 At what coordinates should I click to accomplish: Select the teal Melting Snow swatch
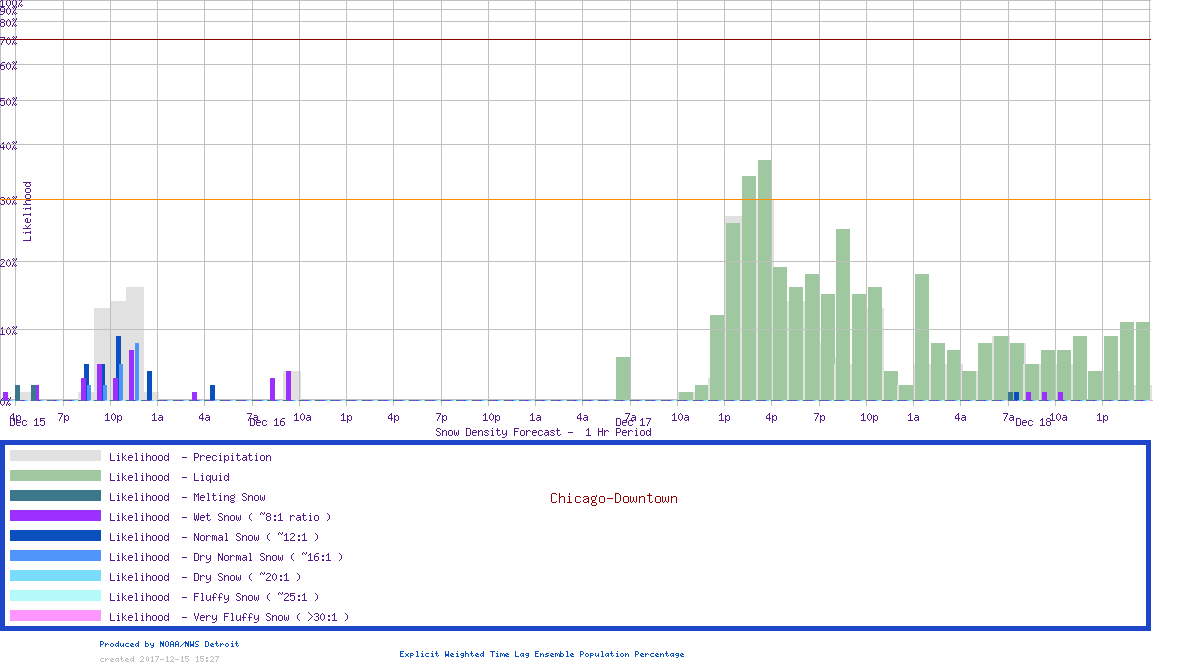click(55, 496)
